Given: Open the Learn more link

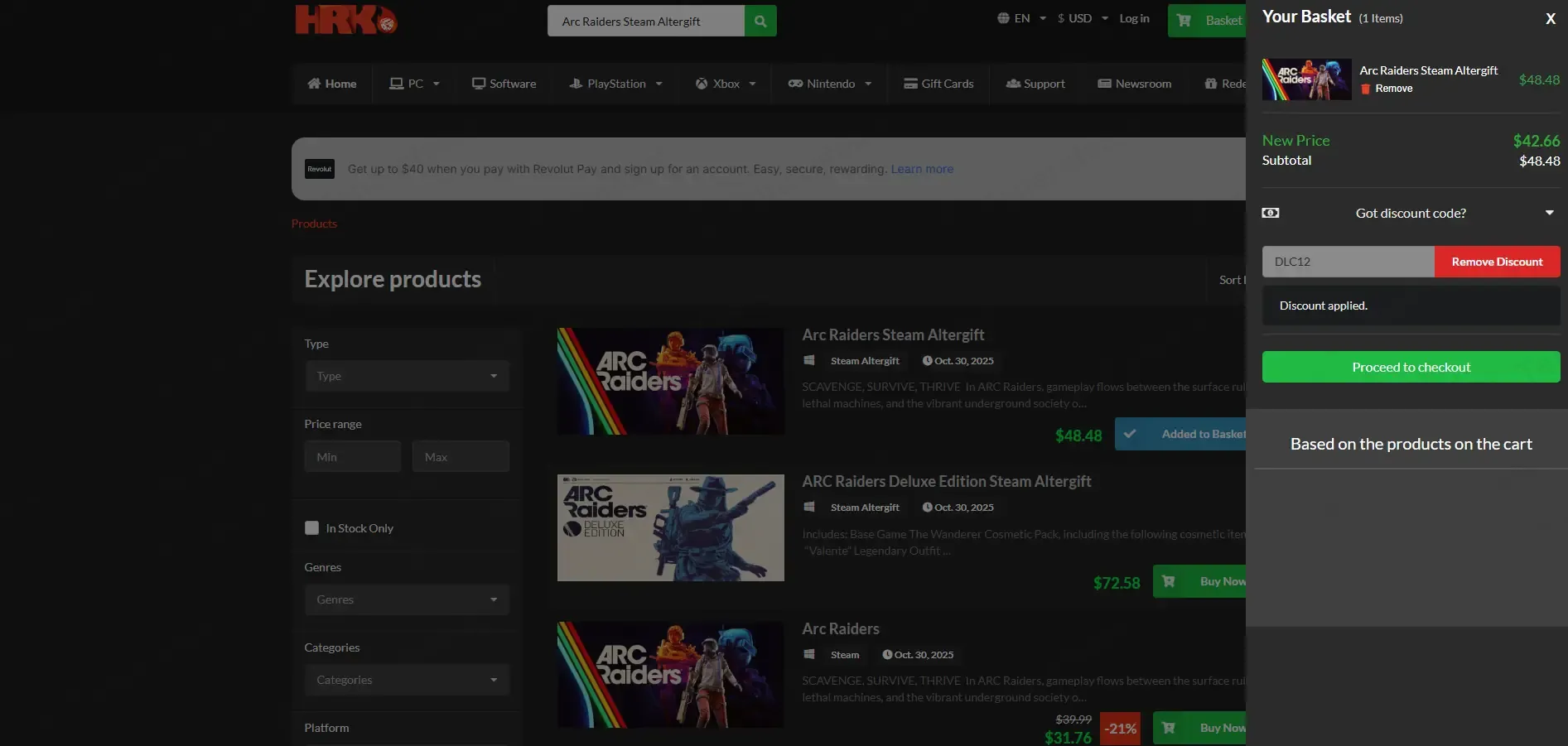Looking at the screenshot, I should click(922, 169).
